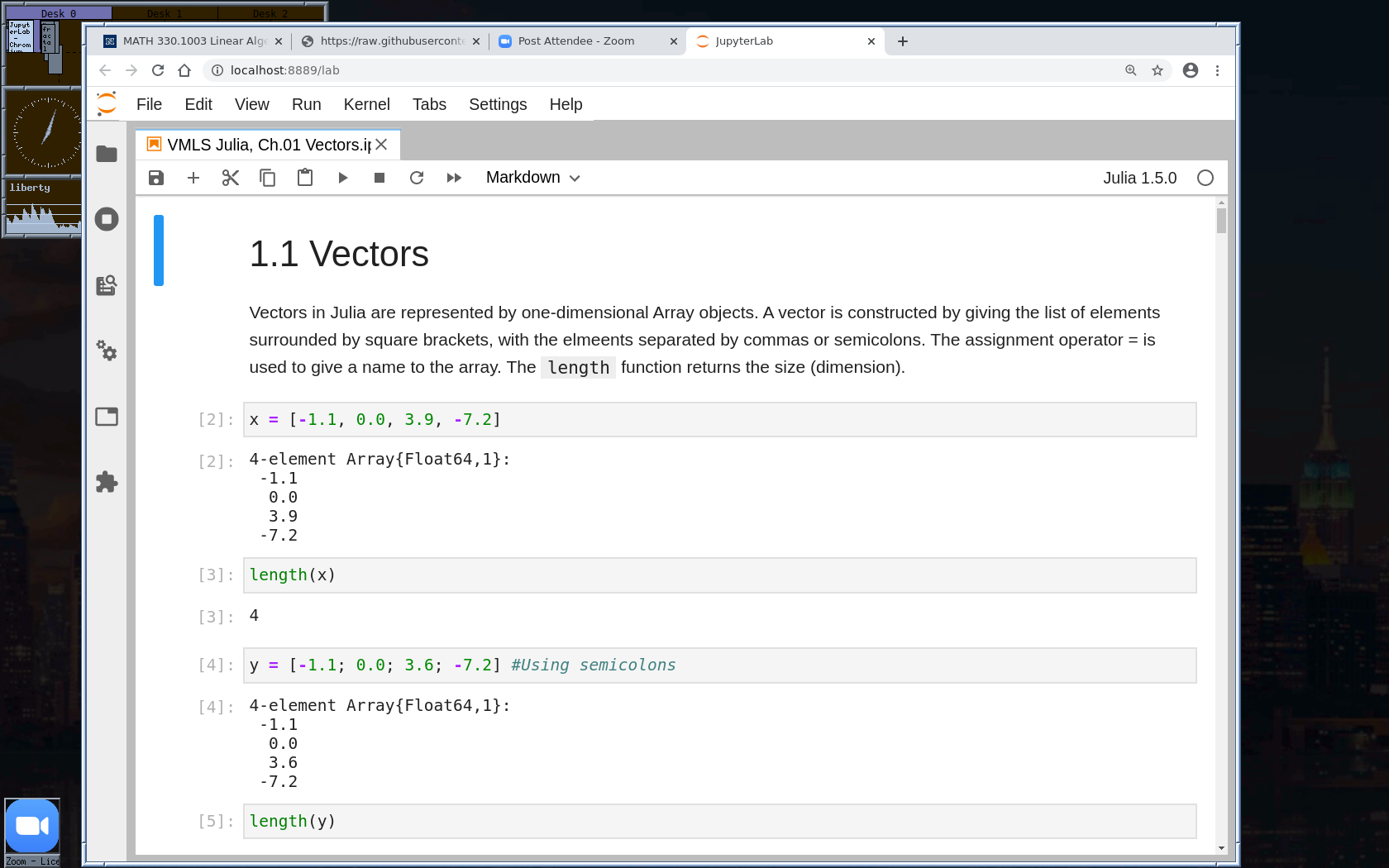Click the Julia 1.5.0 kernel name
The width and height of the screenshot is (1389, 868).
click(x=1139, y=178)
